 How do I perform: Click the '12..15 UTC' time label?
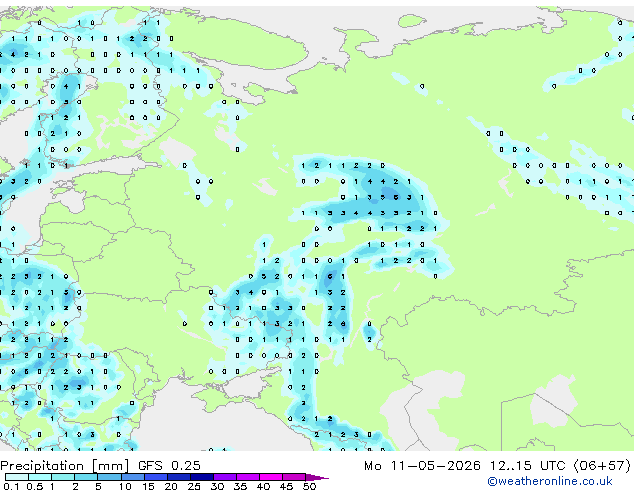click(527, 466)
